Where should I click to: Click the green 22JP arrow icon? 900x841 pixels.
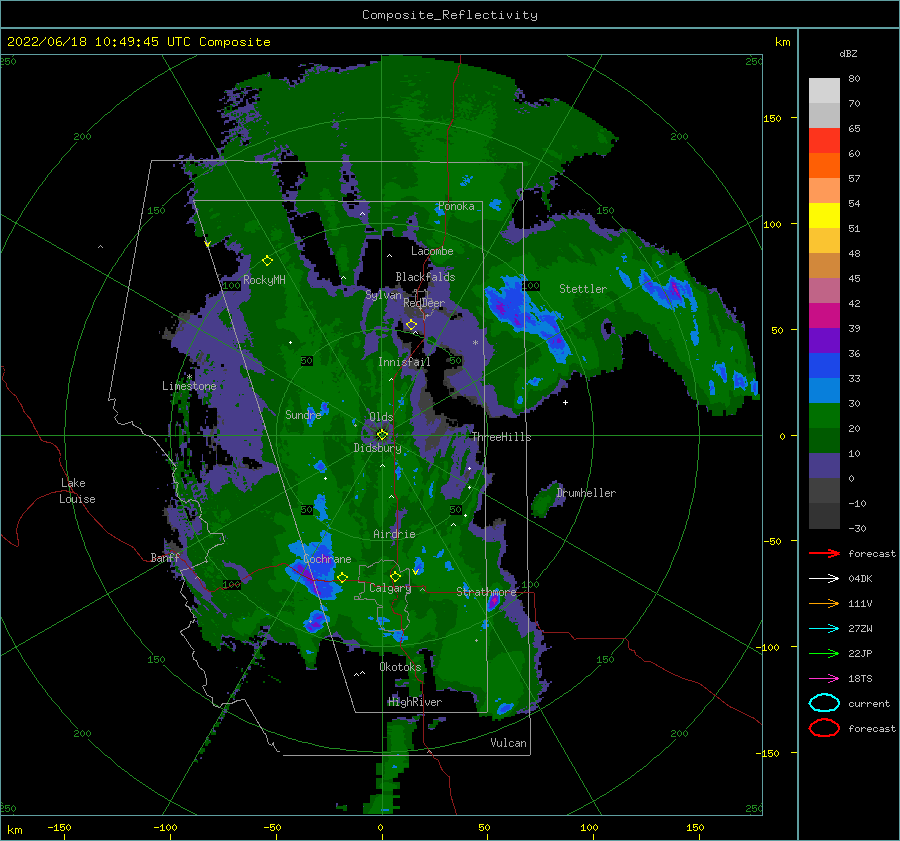[x=824, y=653]
